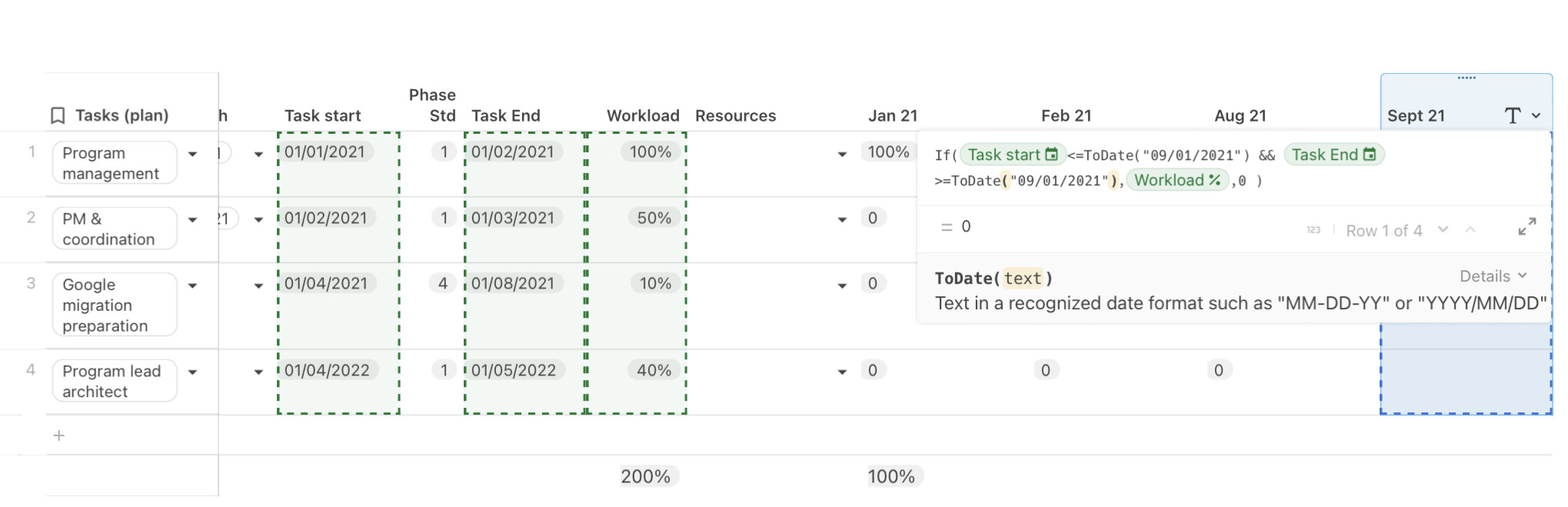
Task: Click the text-type T icon in Sept 21 header
Action: [x=1513, y=116]
